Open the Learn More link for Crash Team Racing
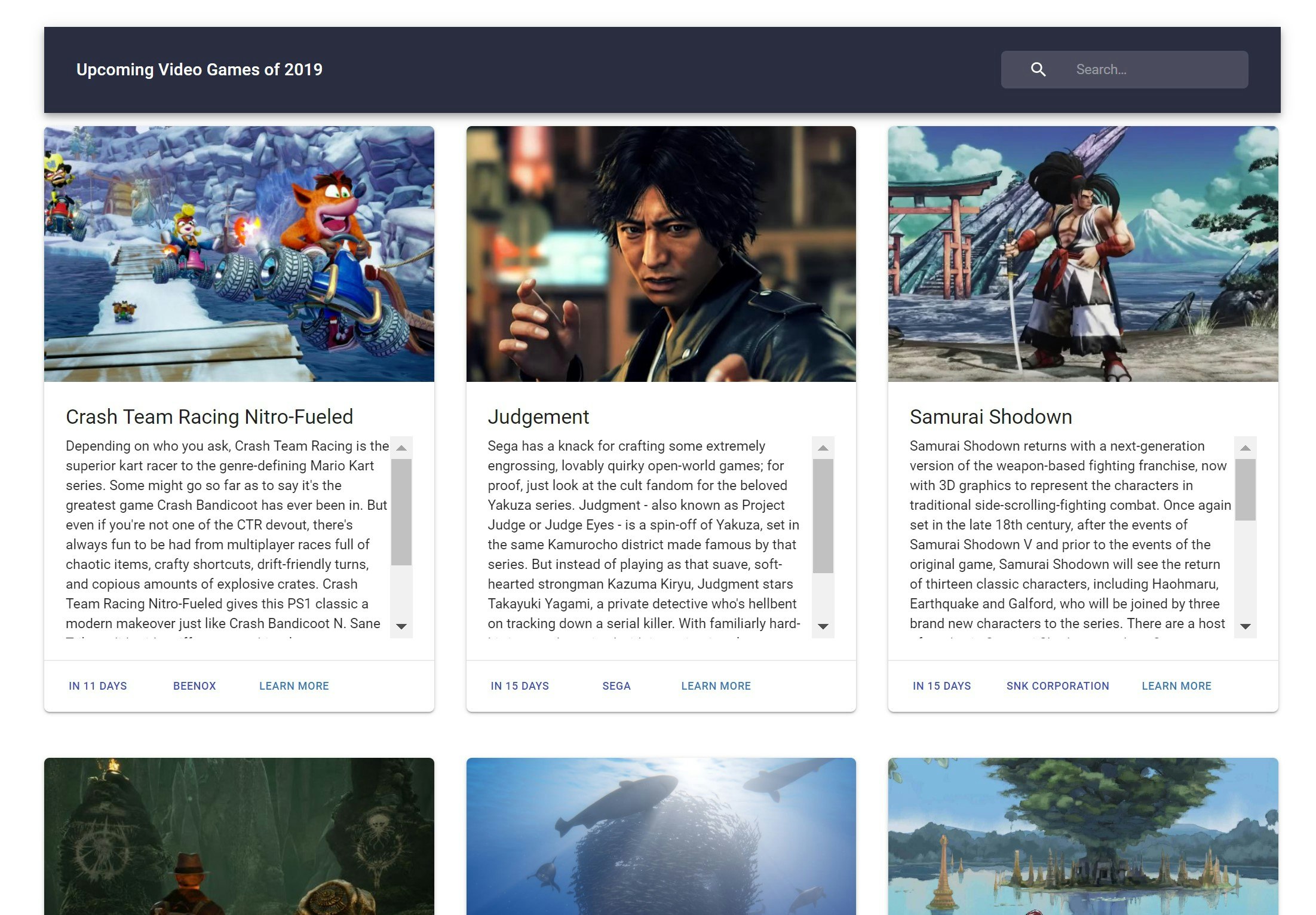Viewport: 1316px width, 915px height. coord(293,686)
